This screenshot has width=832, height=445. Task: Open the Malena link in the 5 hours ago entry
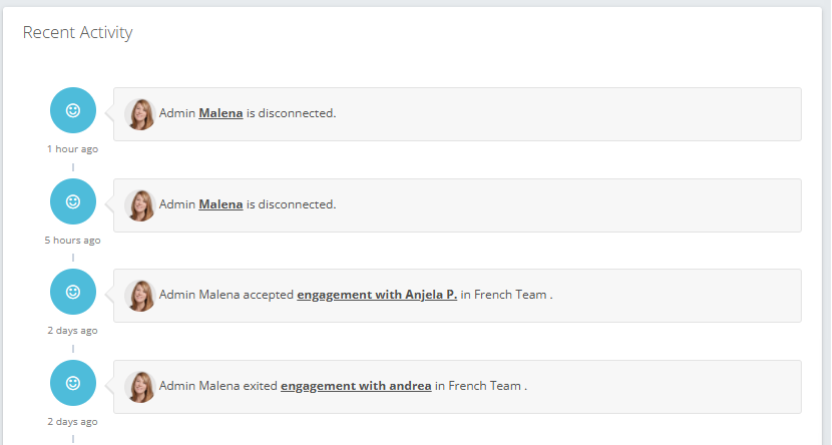click(x=221, y=205)
